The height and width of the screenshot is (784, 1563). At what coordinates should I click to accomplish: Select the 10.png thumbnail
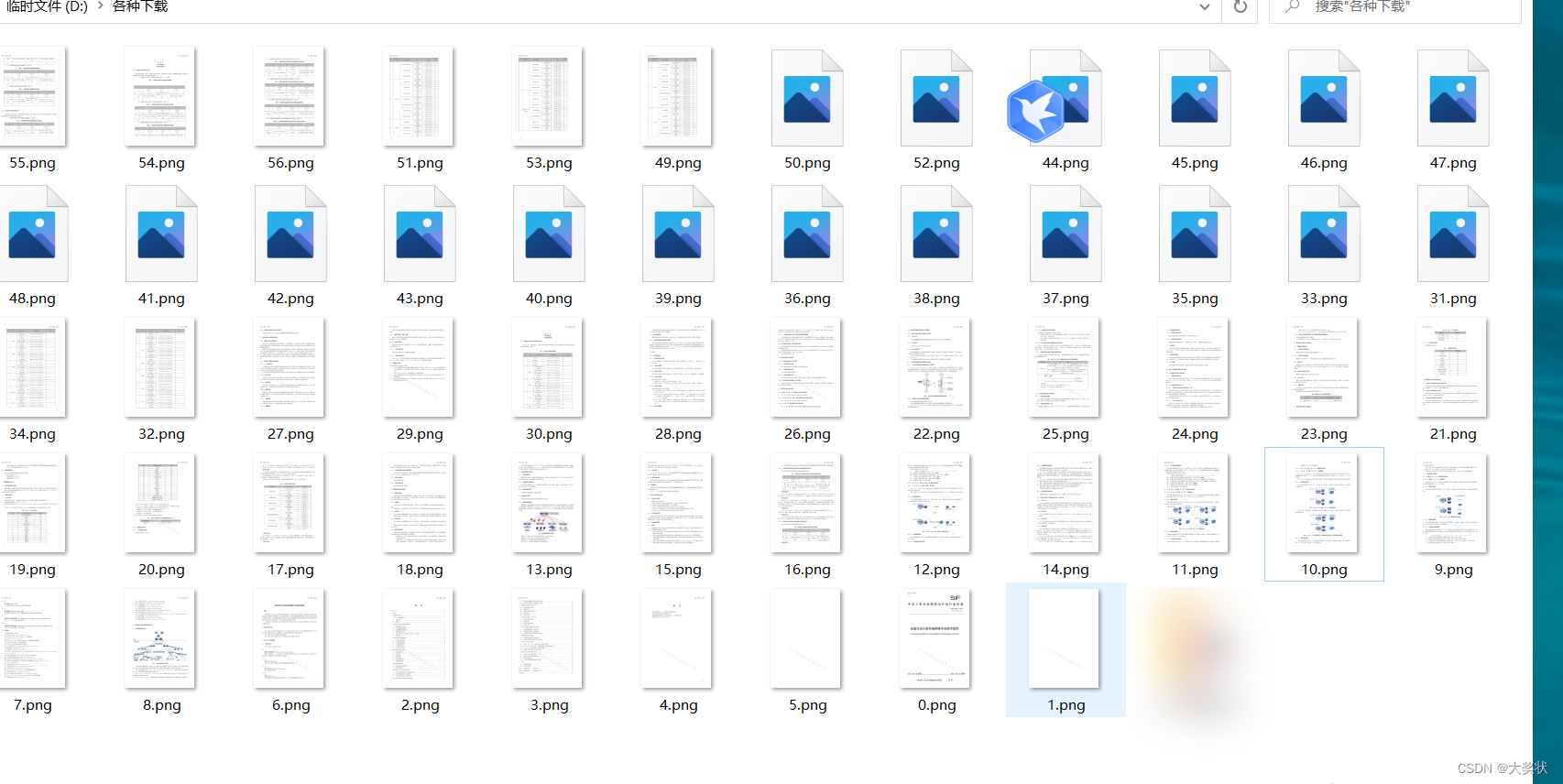pyautogui.click(x=1323, y=503)
